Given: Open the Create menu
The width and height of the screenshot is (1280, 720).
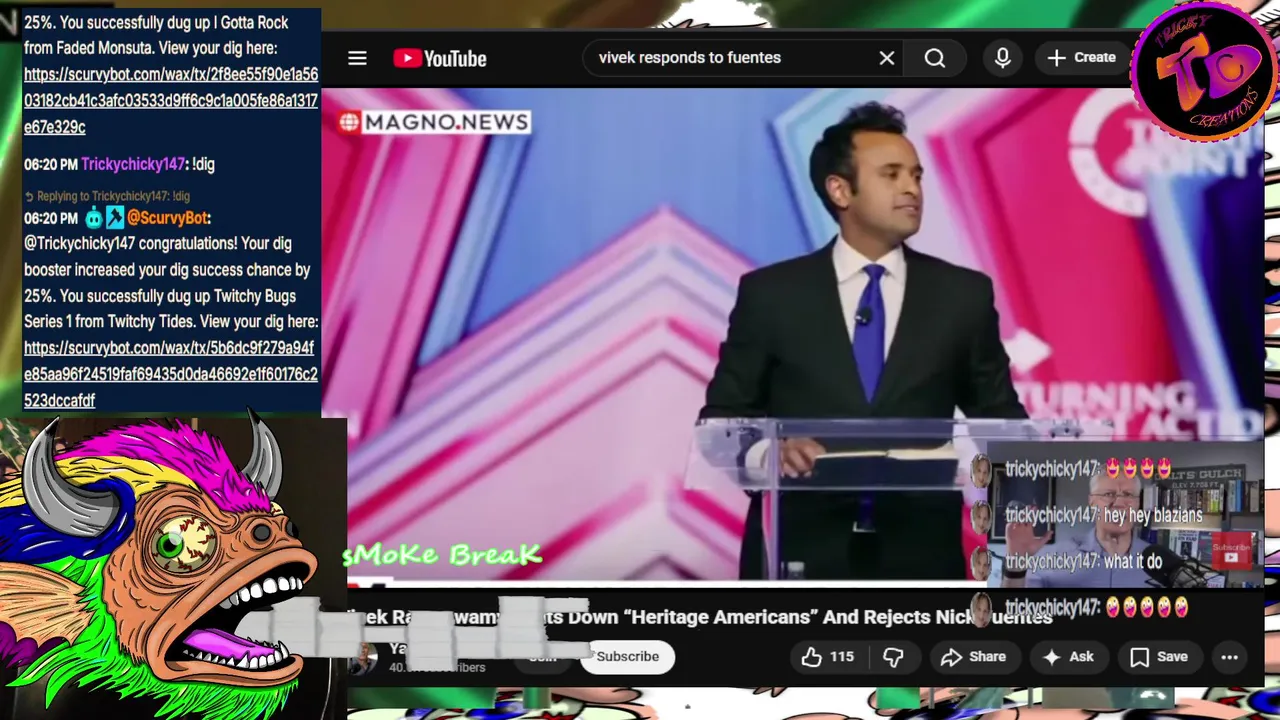Looking at the screenshot, I should click(x=1081, y=58).
